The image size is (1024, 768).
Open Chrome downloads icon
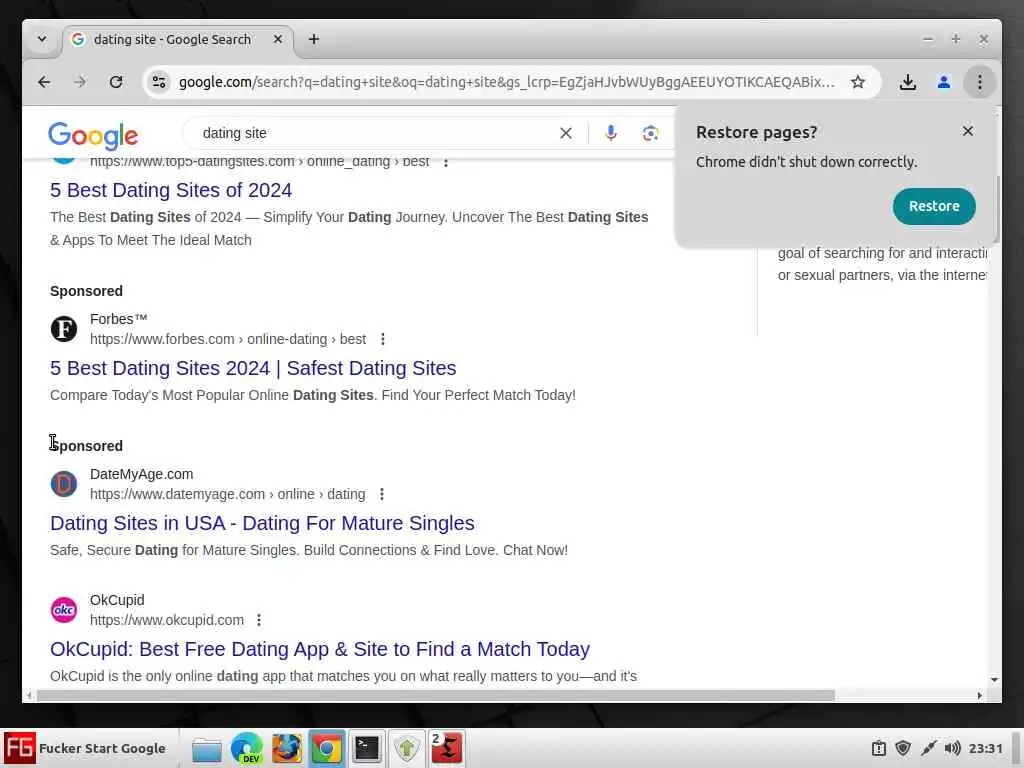tap(908, 82)
